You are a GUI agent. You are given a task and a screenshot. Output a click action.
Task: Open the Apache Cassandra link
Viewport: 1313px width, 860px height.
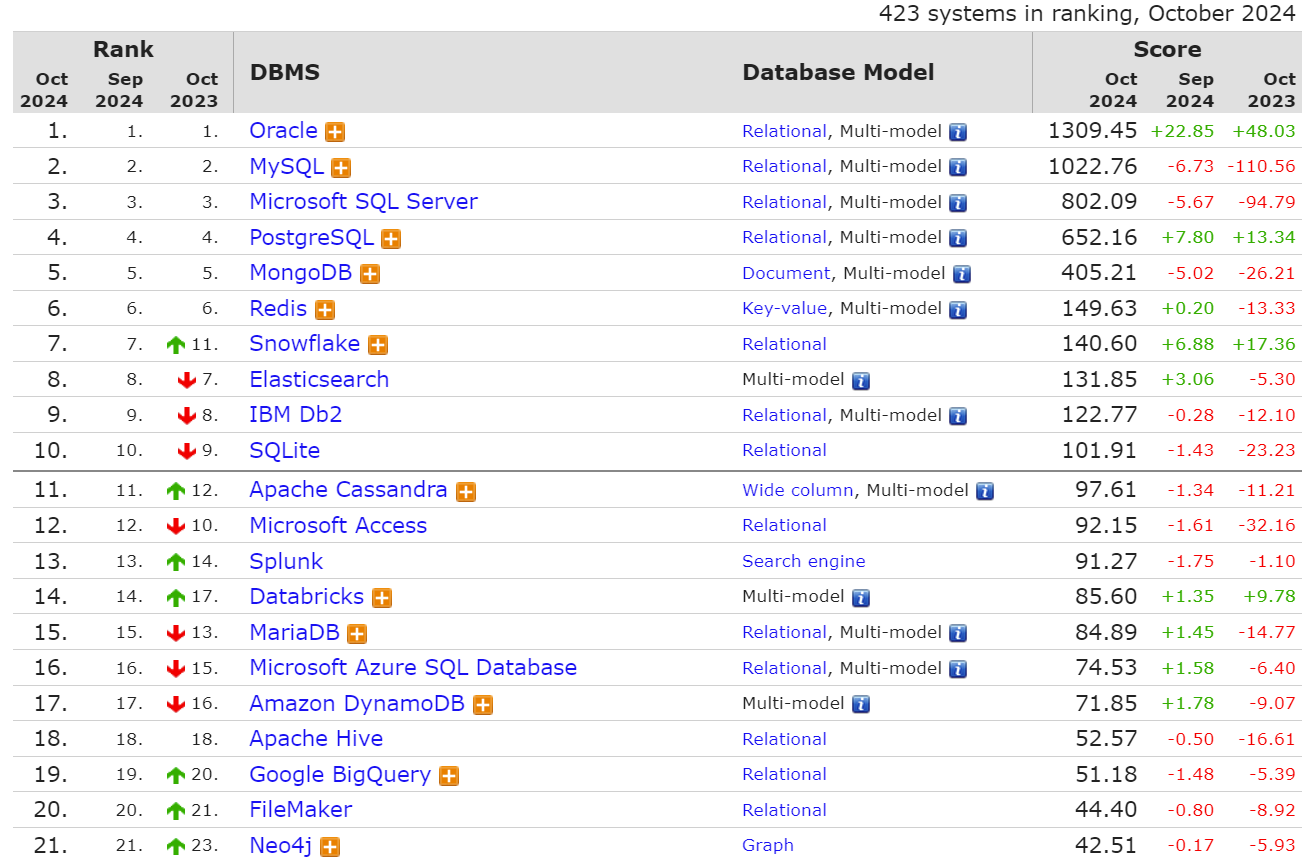(x=348, y=489)
